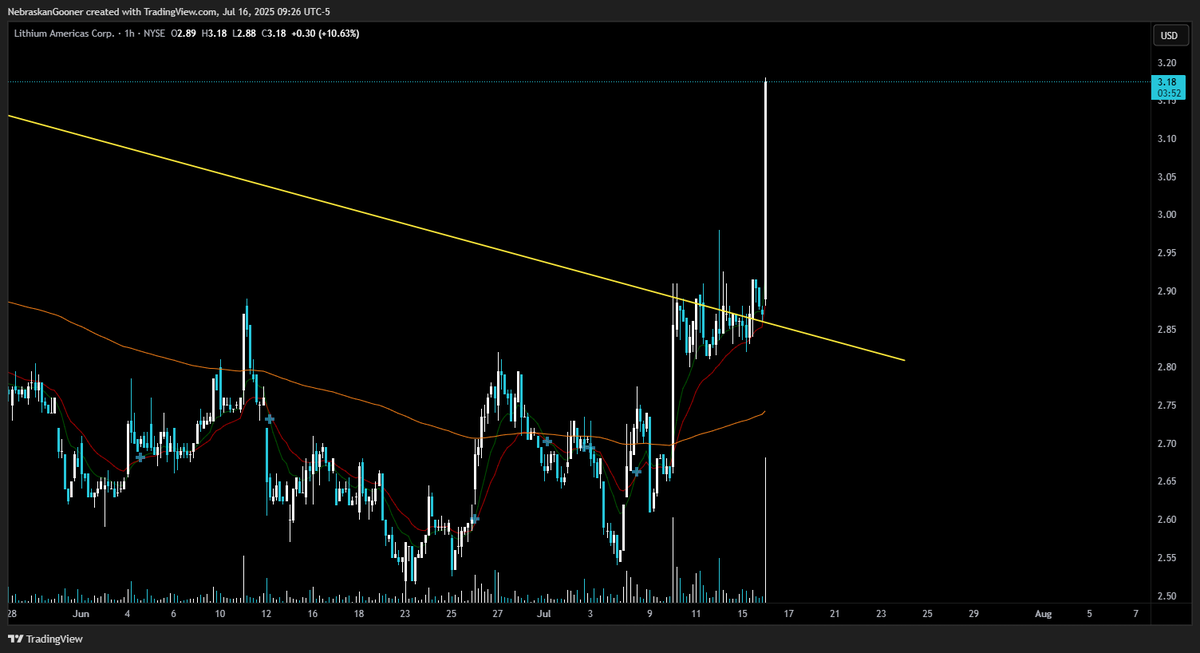
Task: Click the Aug label on time axis
Action: coord(1043,615)
